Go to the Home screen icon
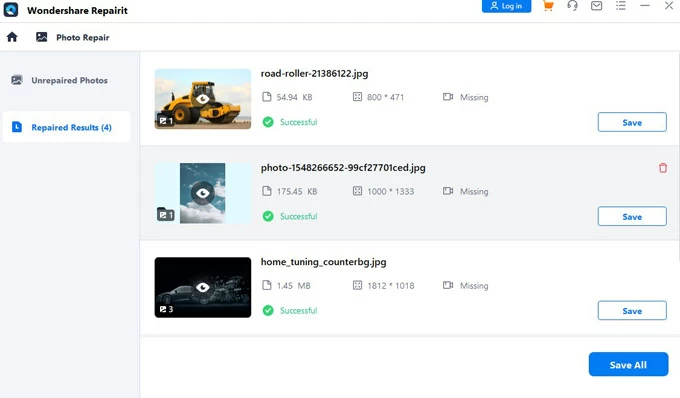Viewport: 680px width, 398px height. point(12,37)
